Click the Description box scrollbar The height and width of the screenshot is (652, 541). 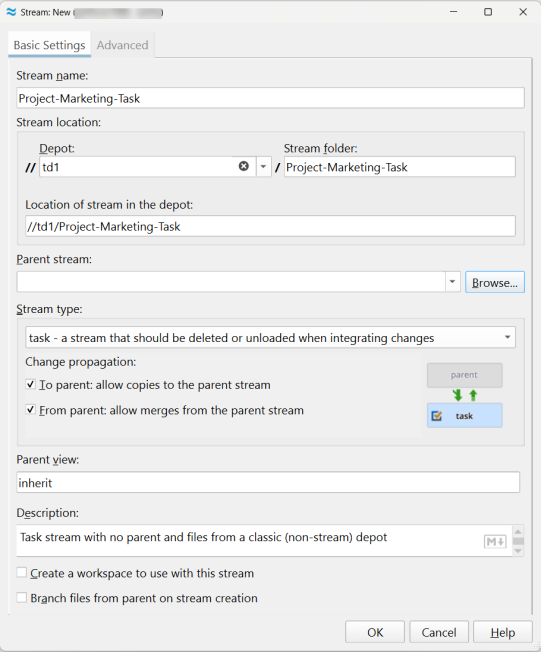518,541
